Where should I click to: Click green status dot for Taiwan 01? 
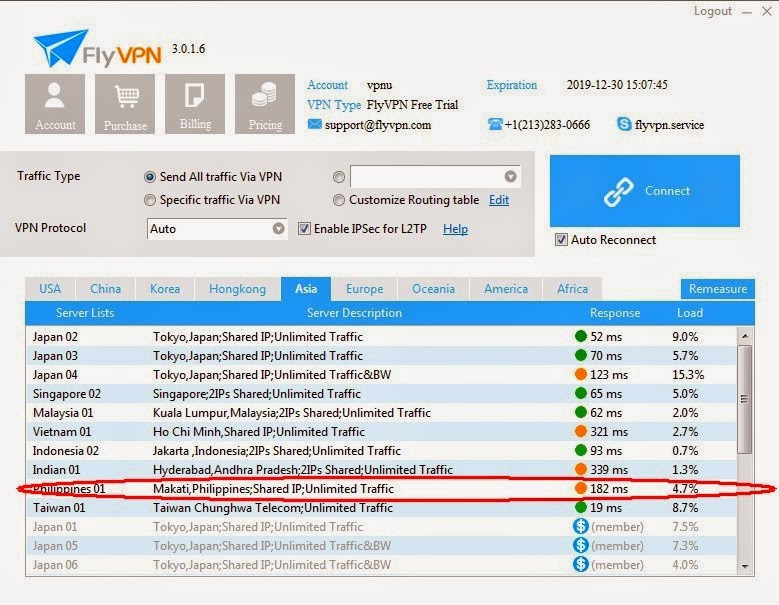click(x=581, y=507)
